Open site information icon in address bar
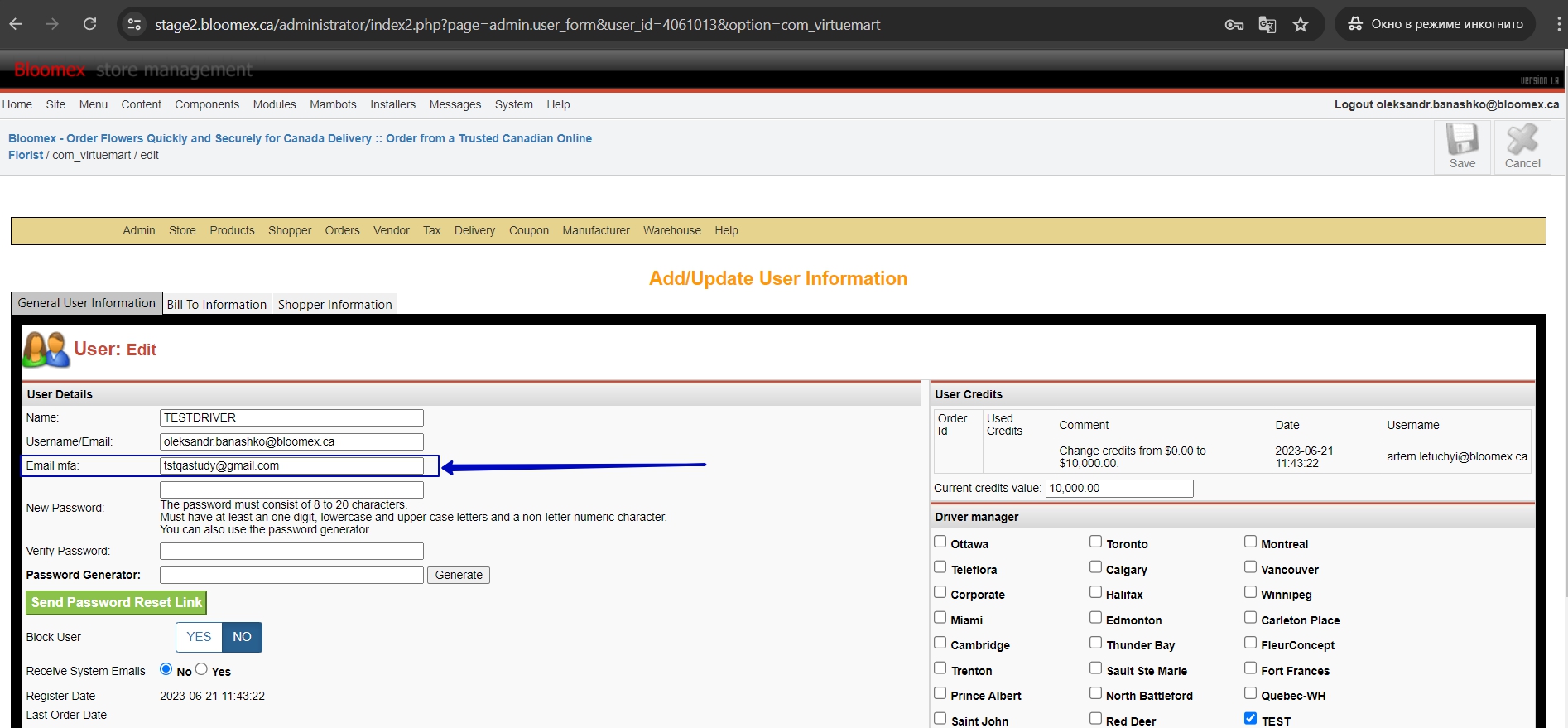The width and height of the screenshot is (1568, 728). (x=134, y=25)
